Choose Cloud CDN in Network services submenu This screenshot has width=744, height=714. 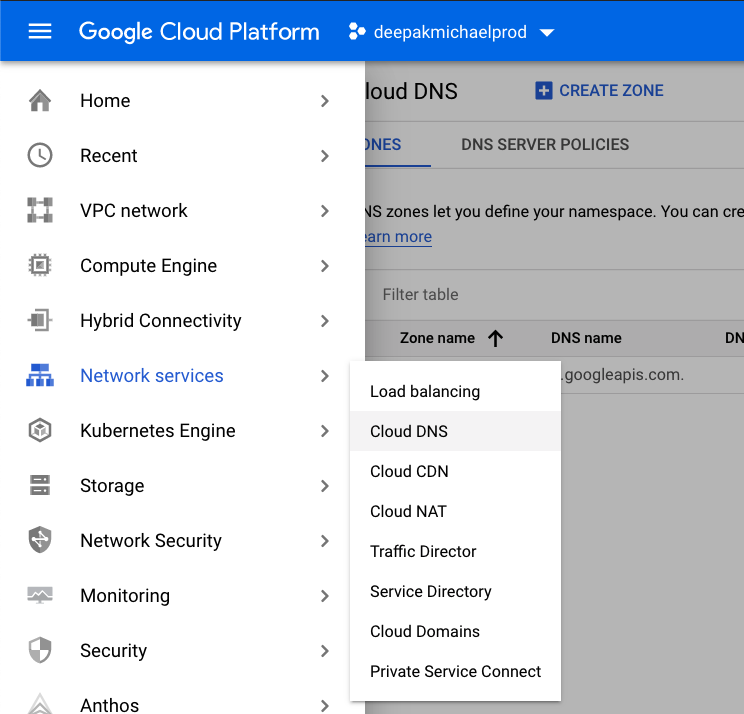409,472
